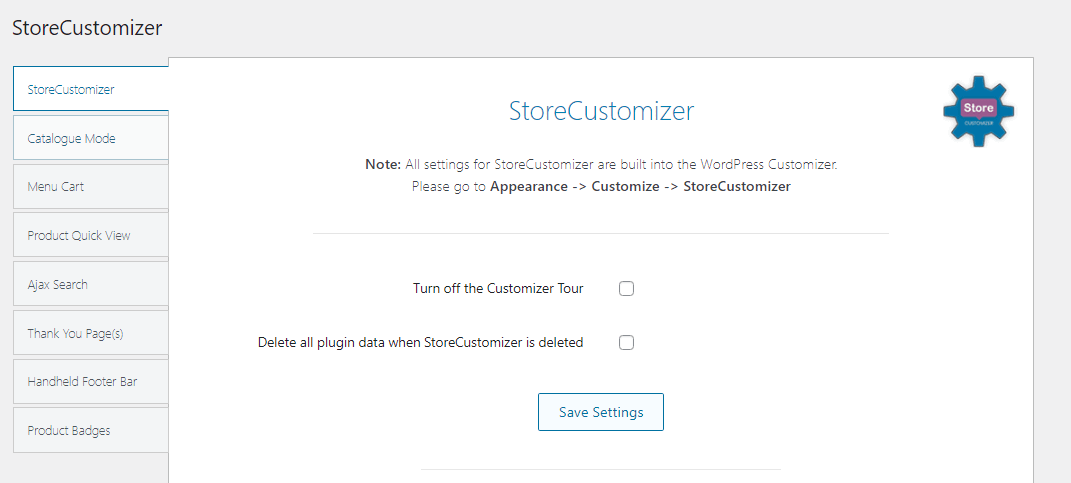Go to the Ajax Search tab
1071x483 pixels.
58,285
